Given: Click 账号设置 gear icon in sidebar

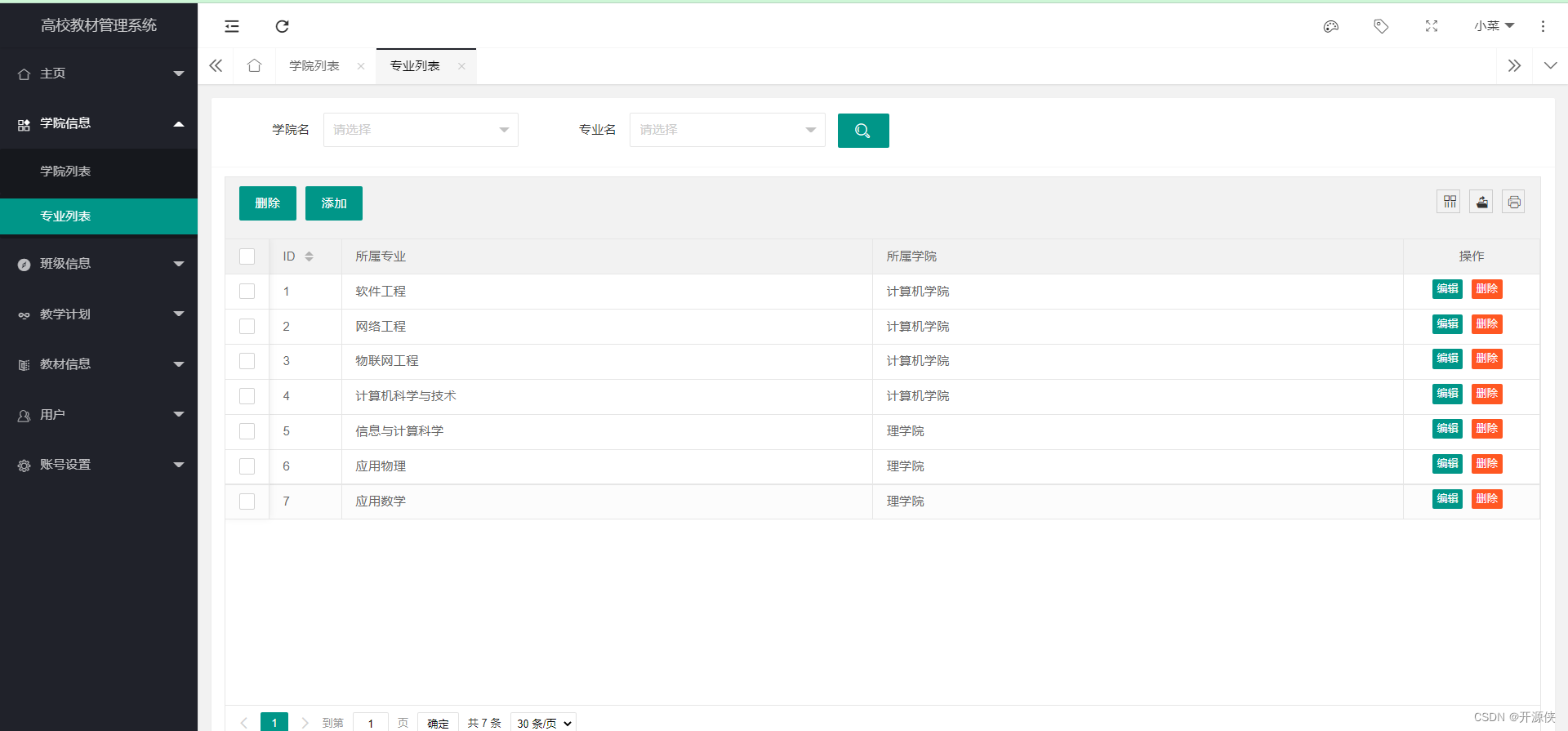Looking at the screenshot, I should tap(24, 466).
